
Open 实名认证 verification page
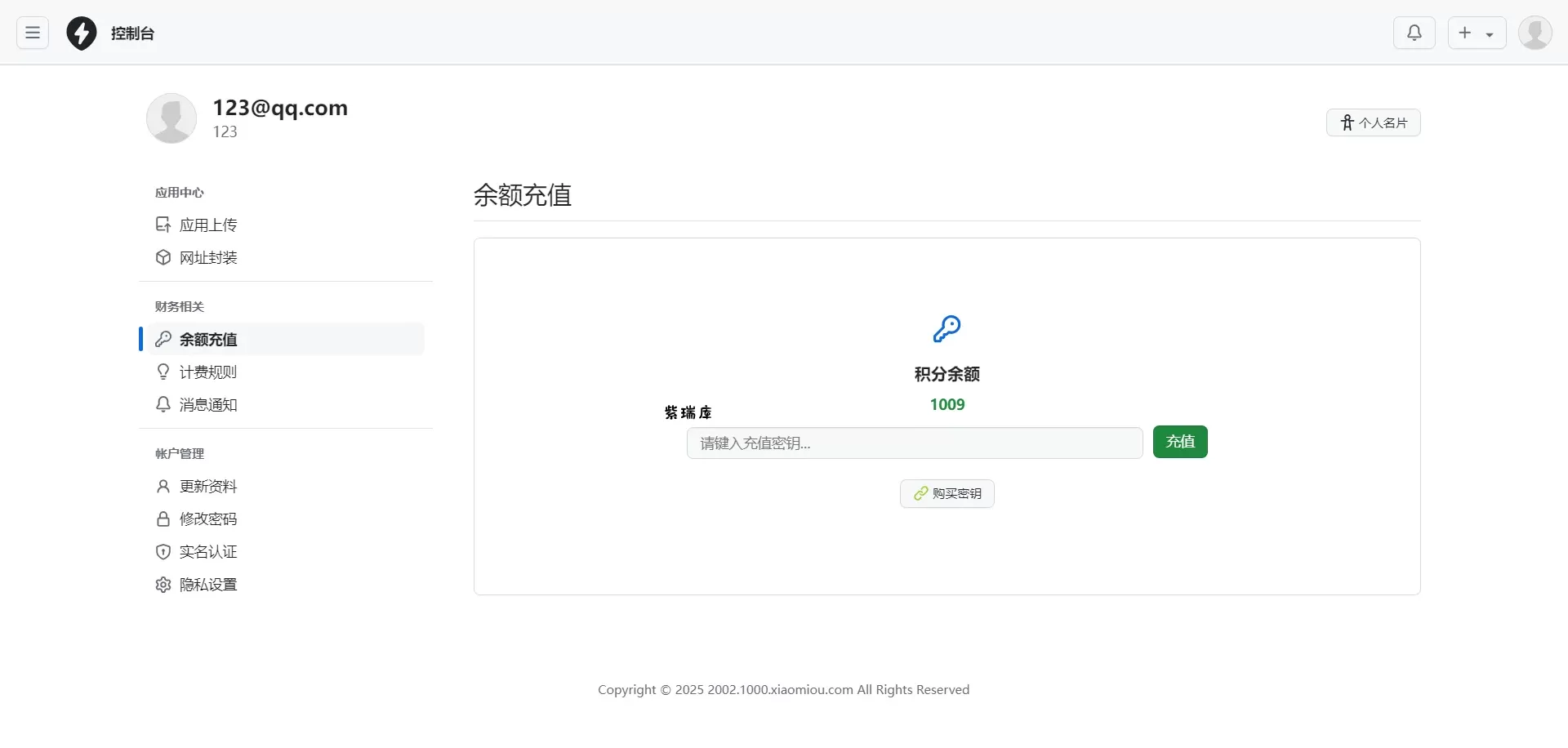[x=208, y=551]
